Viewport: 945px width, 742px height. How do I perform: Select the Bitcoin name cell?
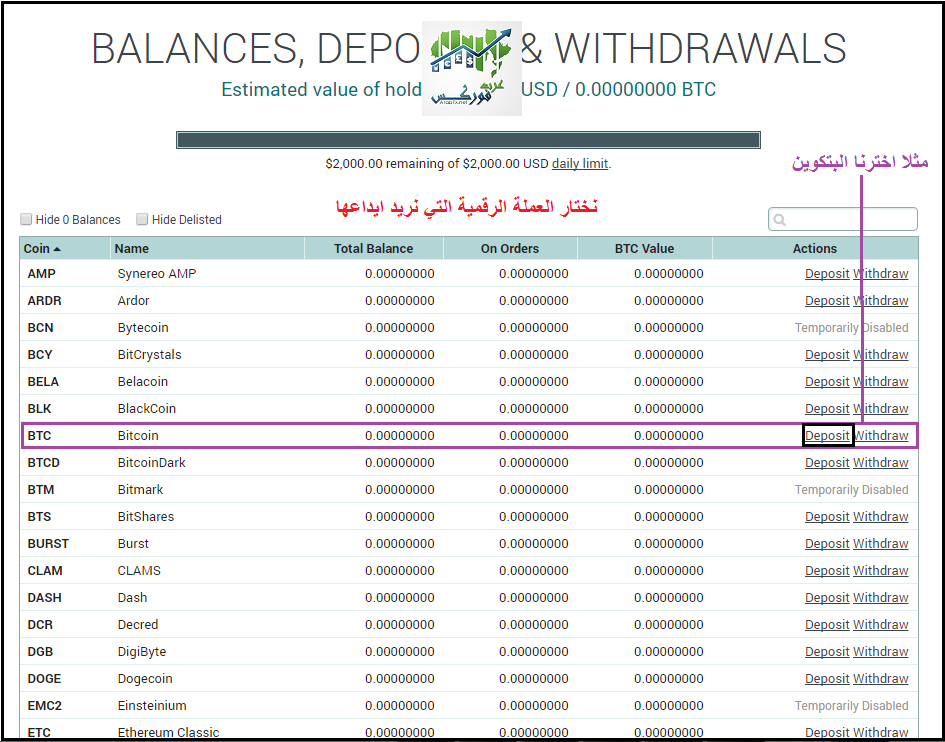[x=138, y=435]
